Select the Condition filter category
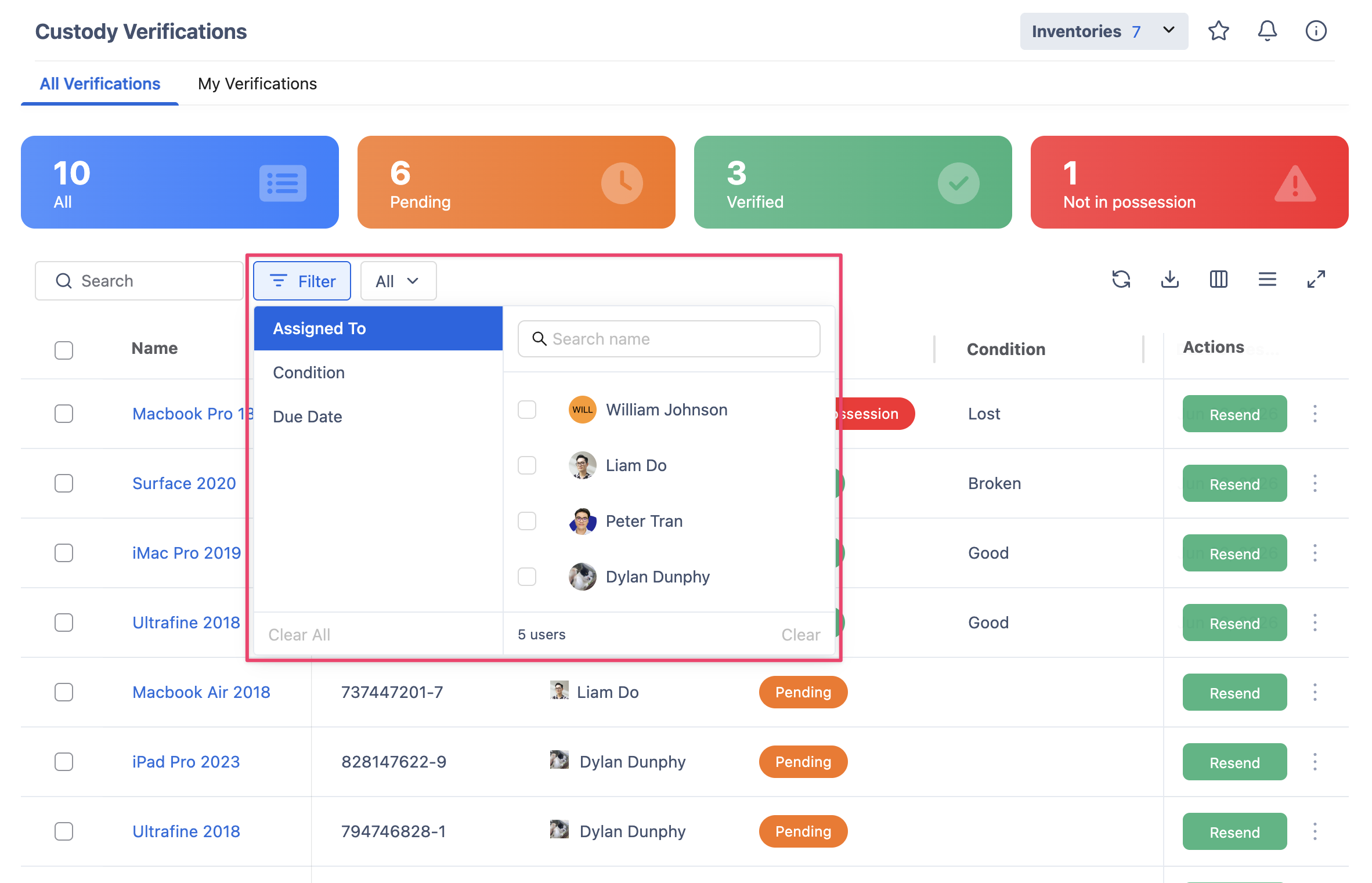This screenshot has width=1372, height=883. pyautogui.click(x=378, y=372)
